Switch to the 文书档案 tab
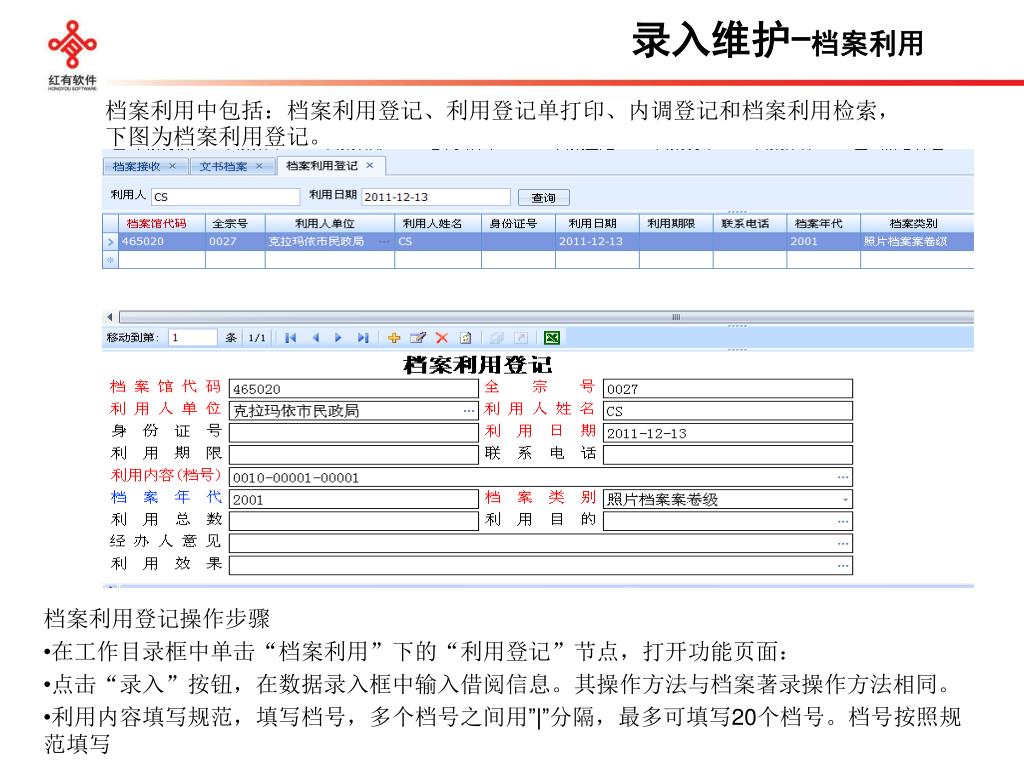 223,167
